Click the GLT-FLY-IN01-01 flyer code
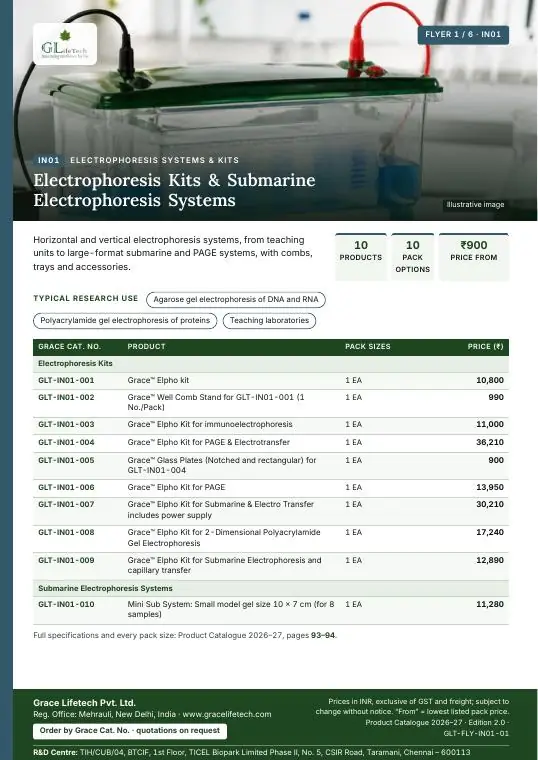Image resolution: width=538 pixels, height=760 pixels. coord(476,734)
